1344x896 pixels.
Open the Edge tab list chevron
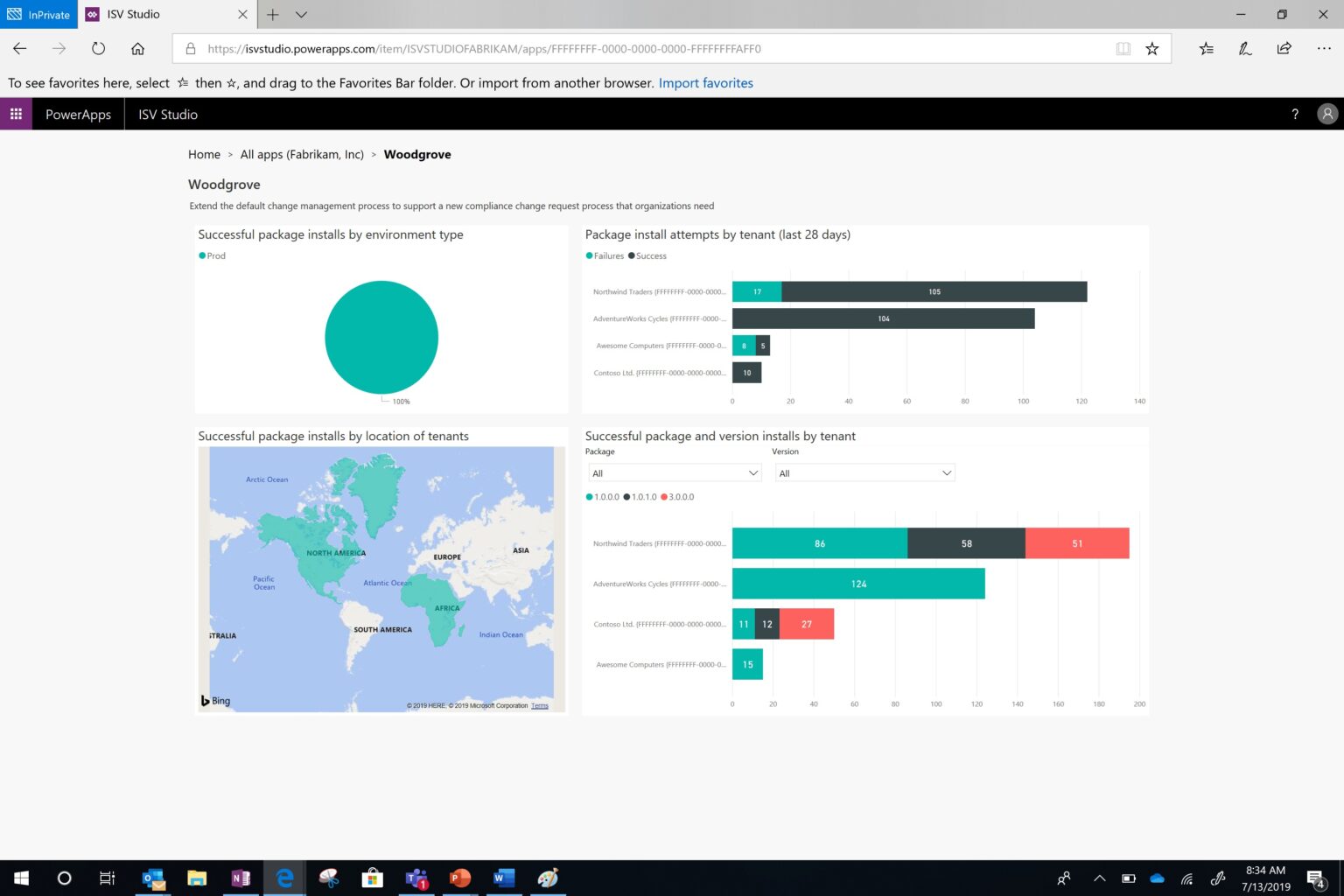point(301,15)
